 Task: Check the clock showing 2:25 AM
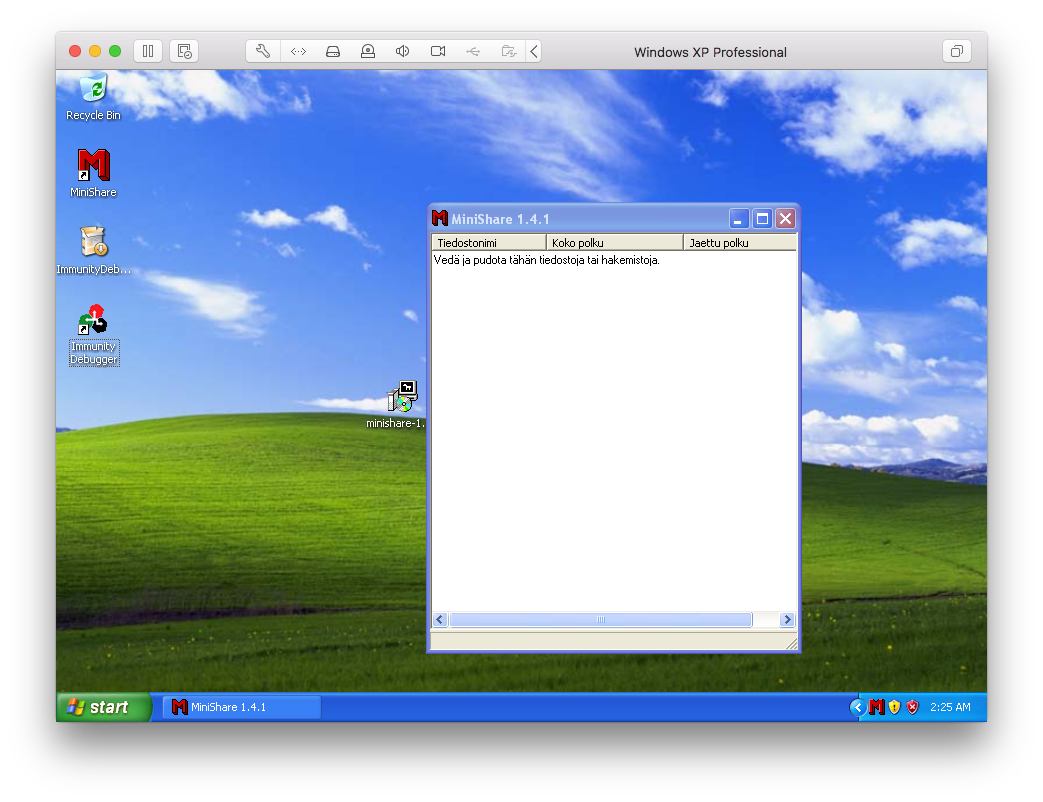950,707
